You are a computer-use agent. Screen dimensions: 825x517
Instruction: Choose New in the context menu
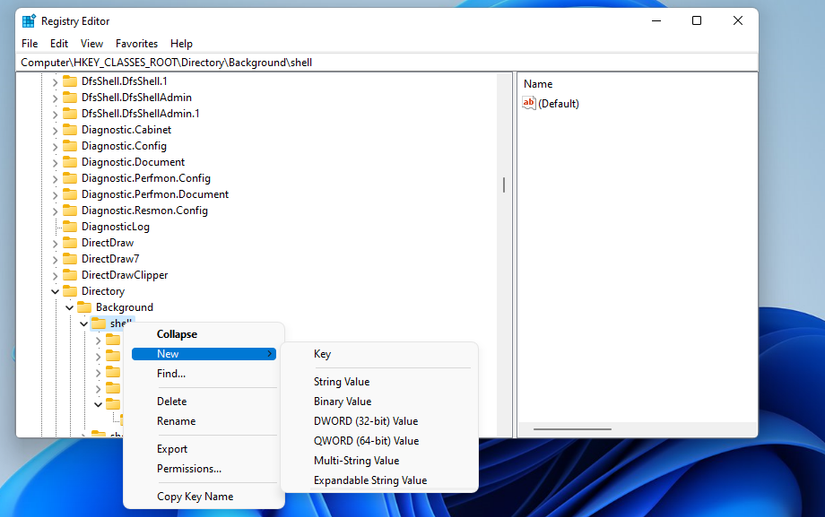click(204, 354)
